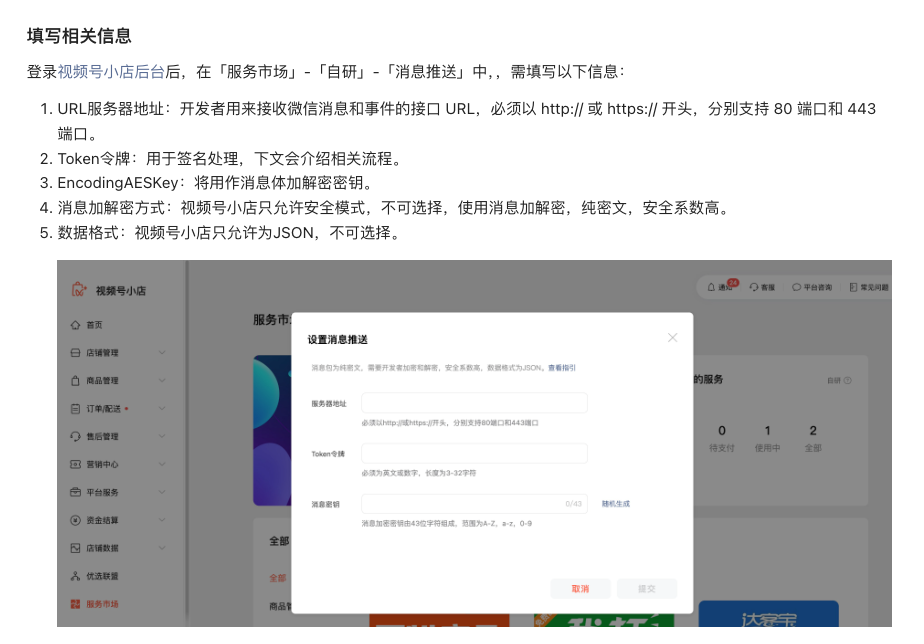The width and height of the screenshot is (924, 644).
Task: Click the 常见问题 document icon
Action: [853, 288]
